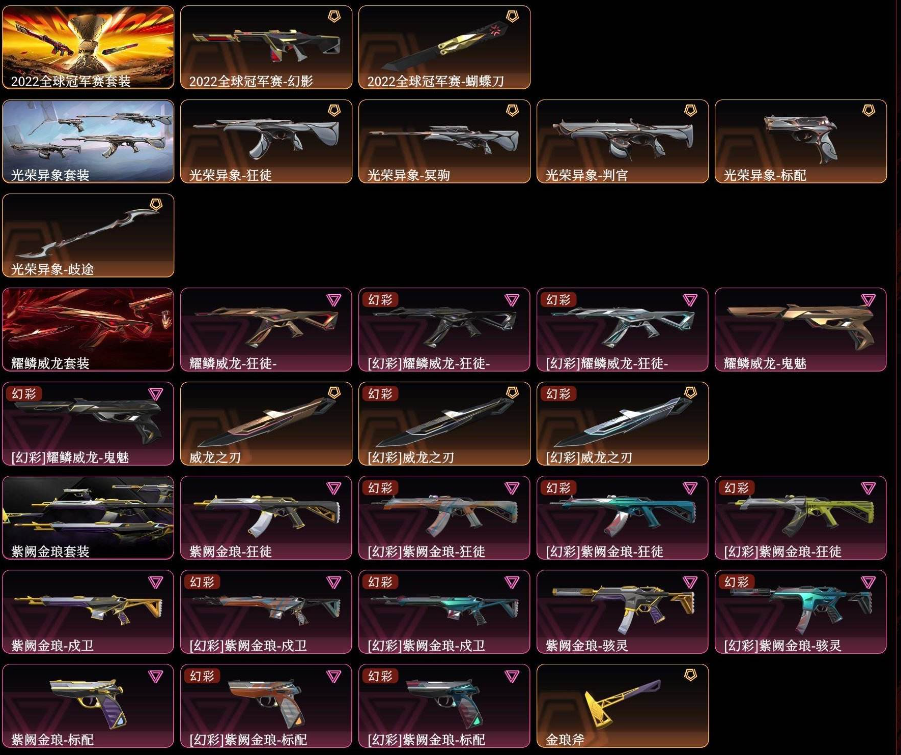Click the gold tier icon on 金琅斧

tap(690, 676)
